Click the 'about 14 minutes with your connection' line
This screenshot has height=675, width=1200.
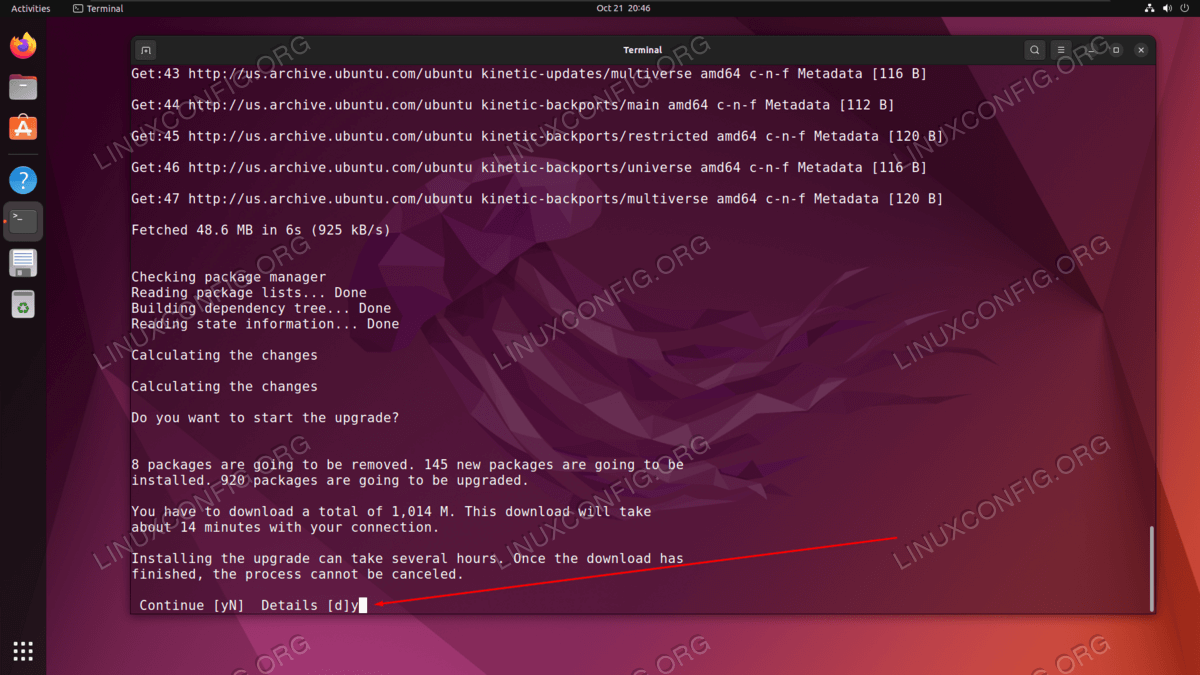pos(285,527)
